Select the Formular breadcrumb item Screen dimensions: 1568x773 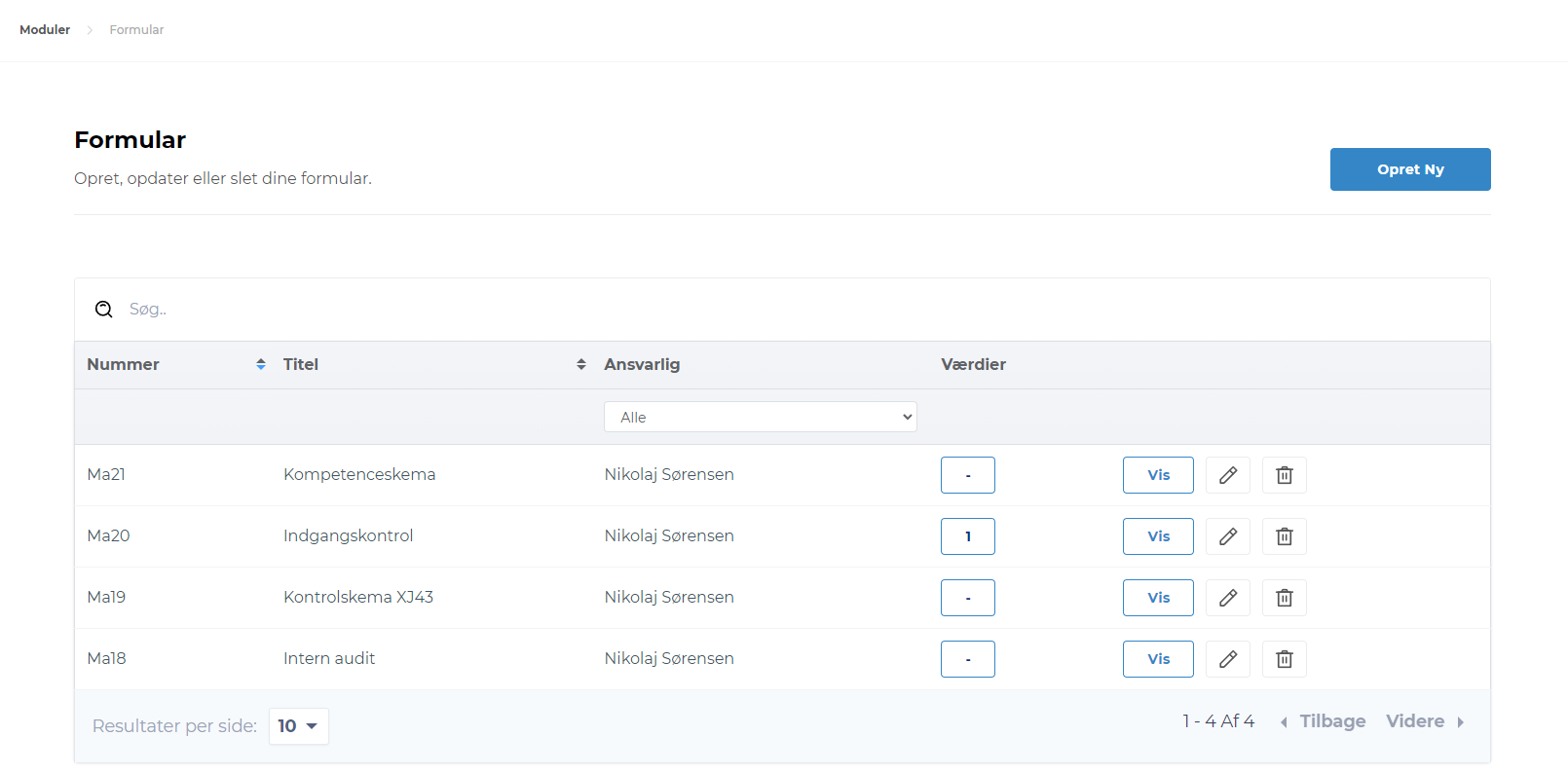pyautogui.click(x=136, y=30)
